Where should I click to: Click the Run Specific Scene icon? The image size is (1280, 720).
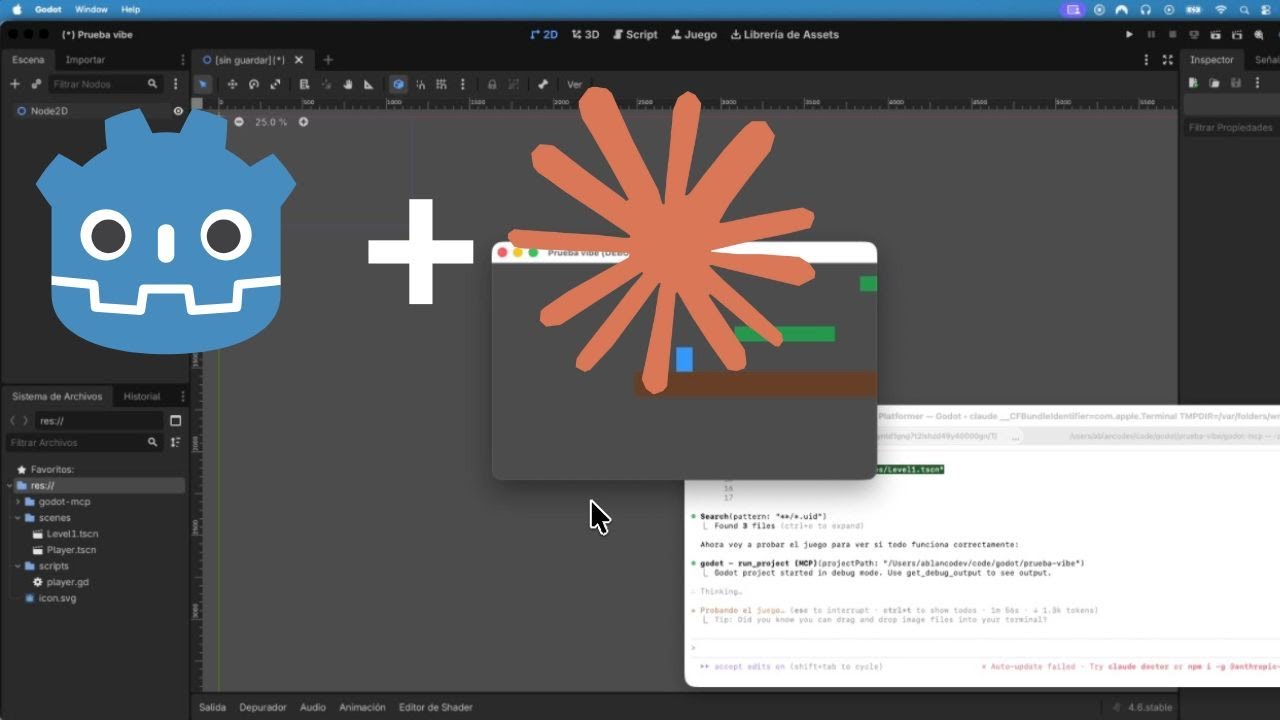click(x=1237, y=34)
